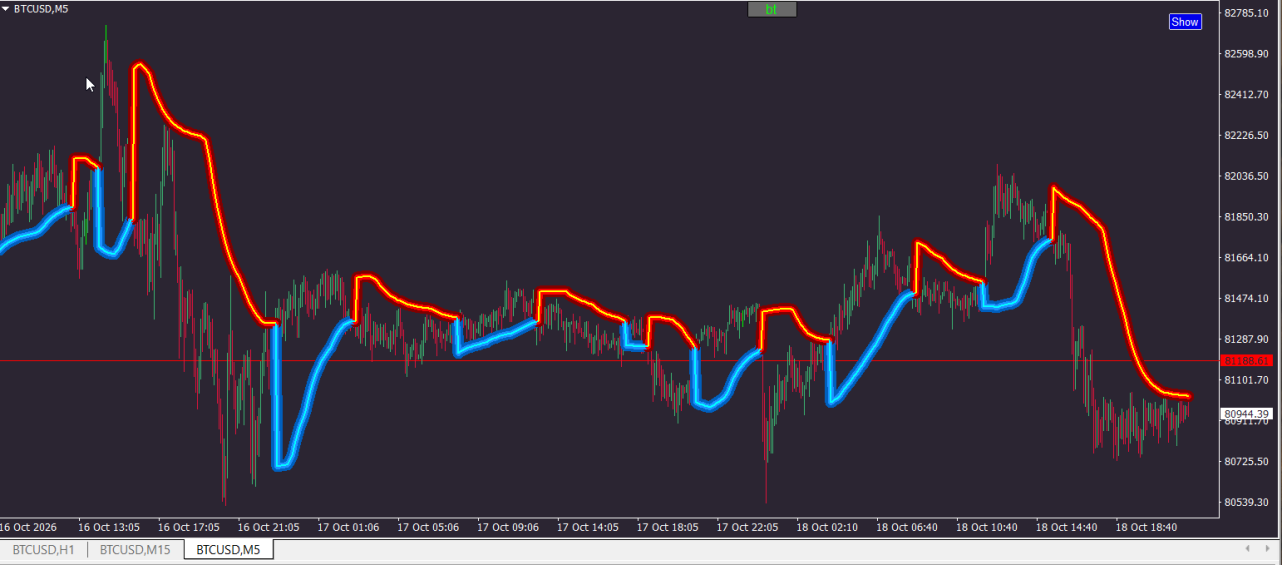This screenshot has width=1282, height=565.
Task: Click the '16 Oct 13:05' time axis label
Action: pos(108,527)
